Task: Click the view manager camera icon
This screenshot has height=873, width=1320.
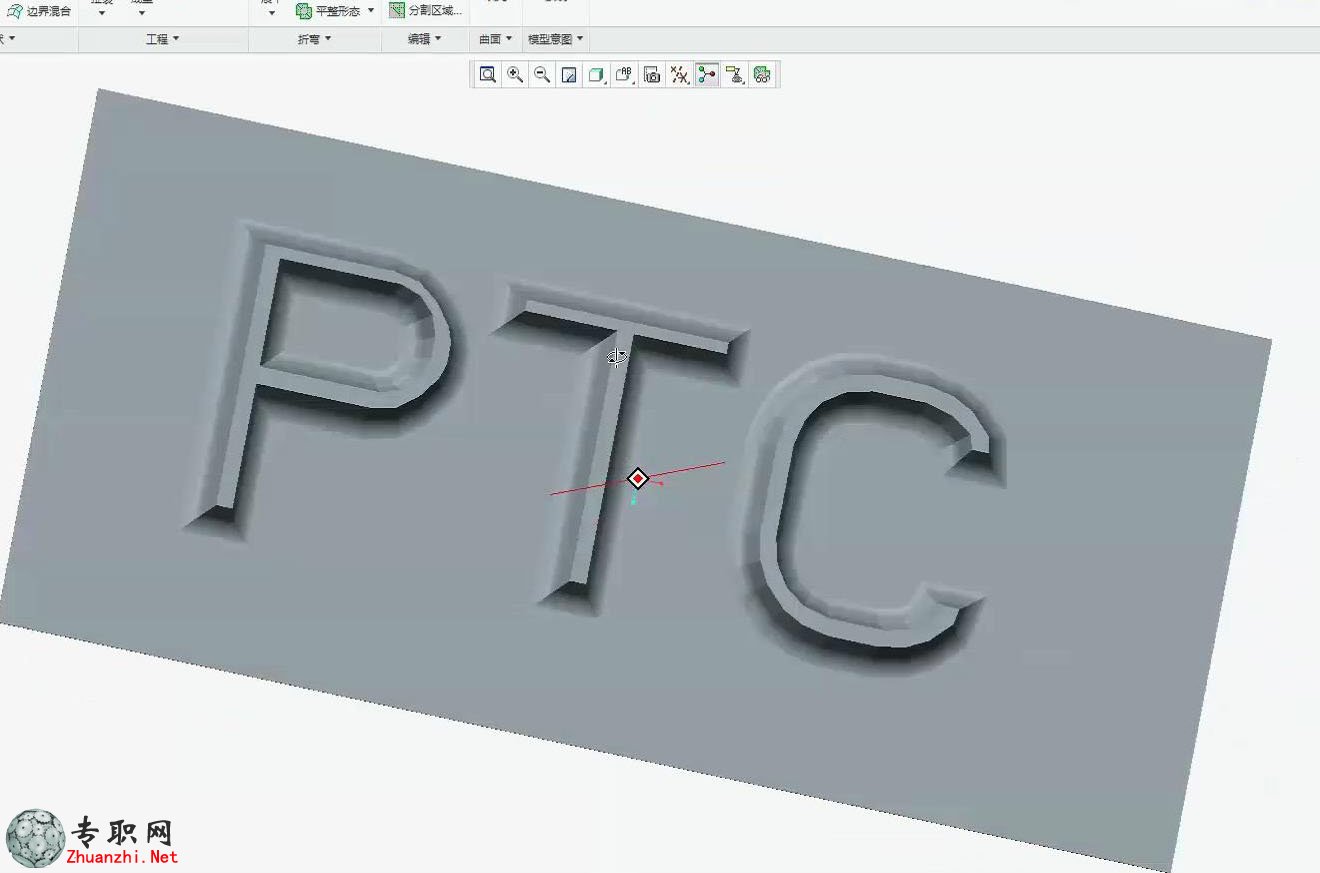Action: (x=652, y=75)
